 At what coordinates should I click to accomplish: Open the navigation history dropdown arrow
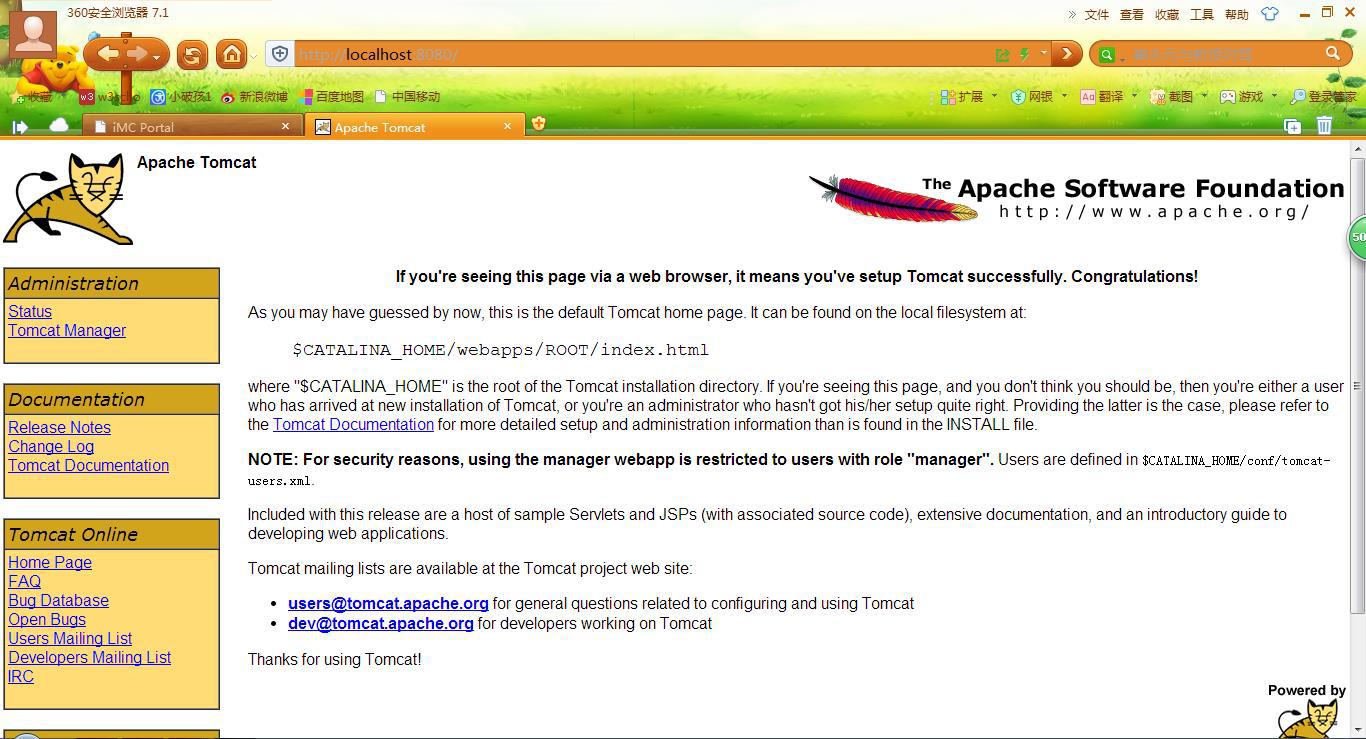point(156,57)
